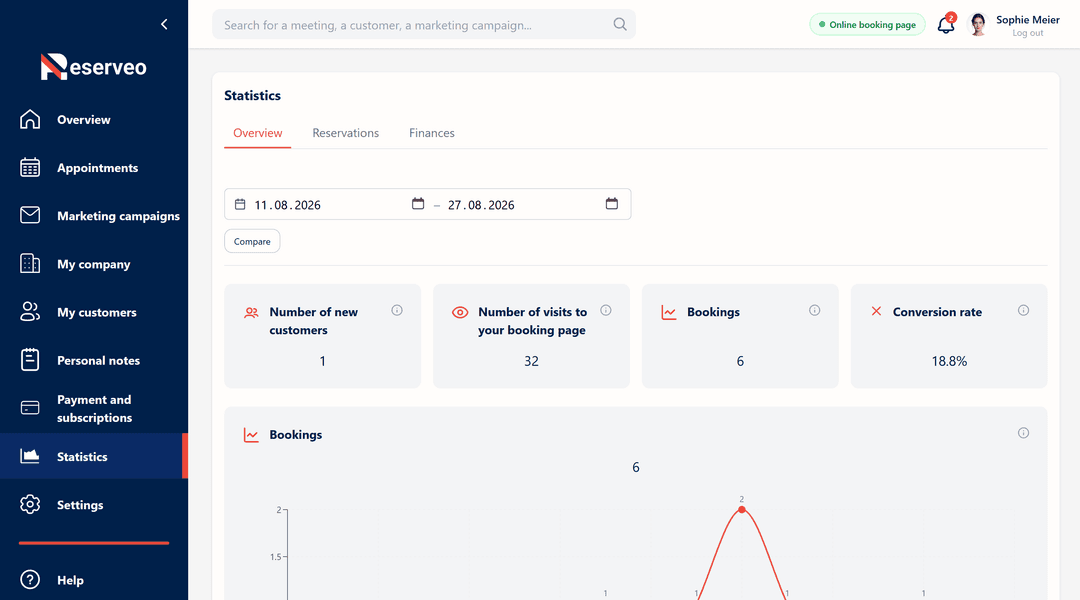Click the small calendar icon before start date
Viewport: 1080px width, 600px height.
tap(240, 205)
